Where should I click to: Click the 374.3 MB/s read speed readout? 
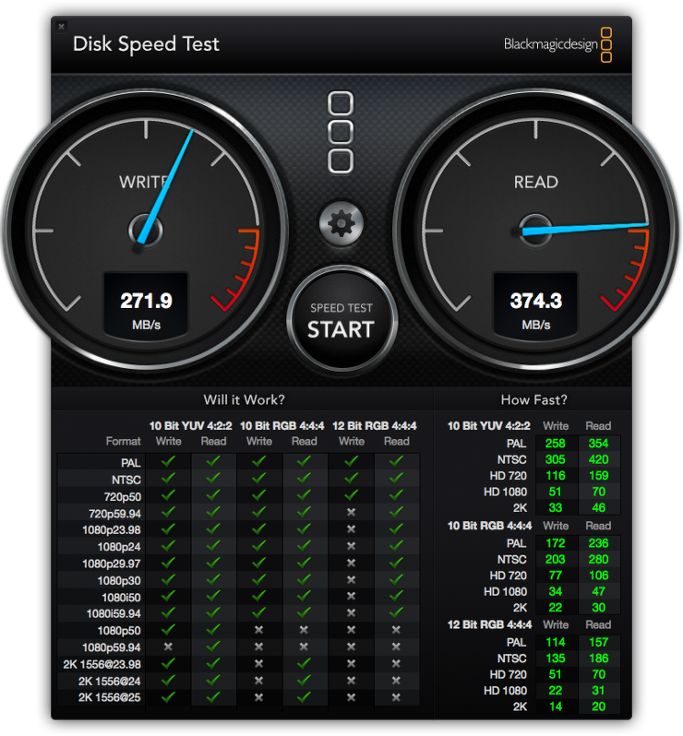tap(536, 305)
